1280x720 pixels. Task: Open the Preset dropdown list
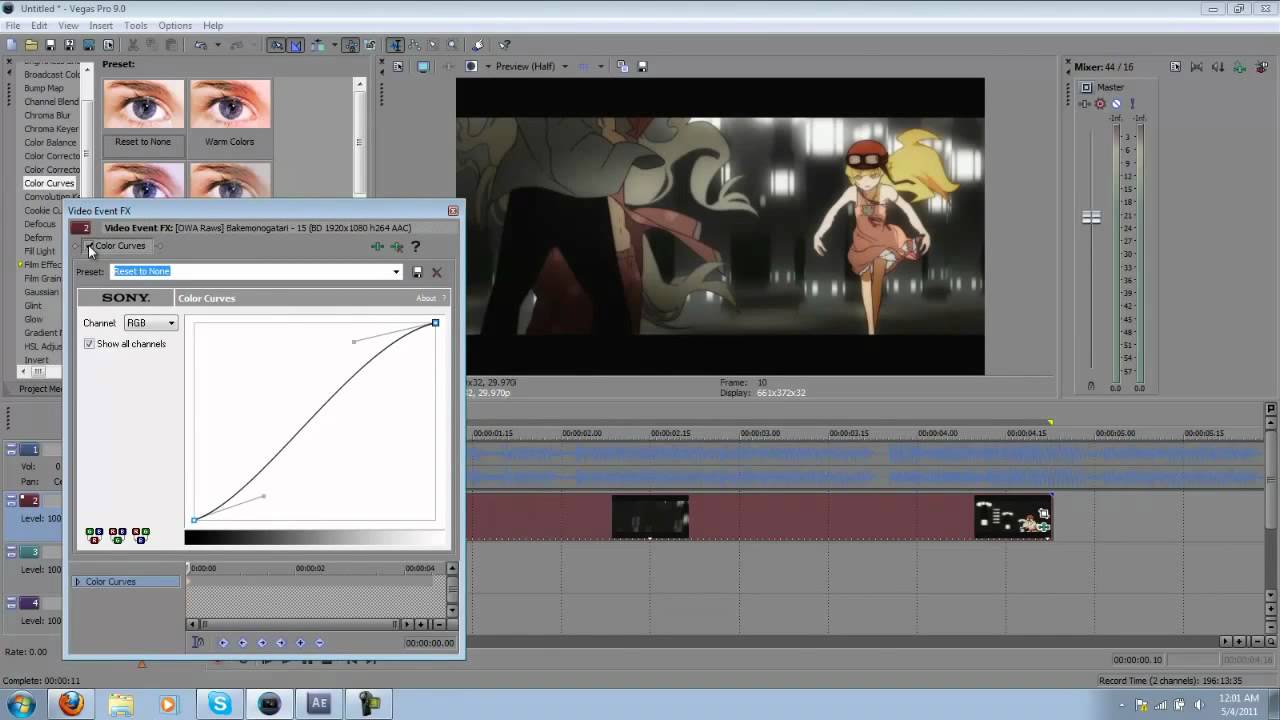[396, 272]
